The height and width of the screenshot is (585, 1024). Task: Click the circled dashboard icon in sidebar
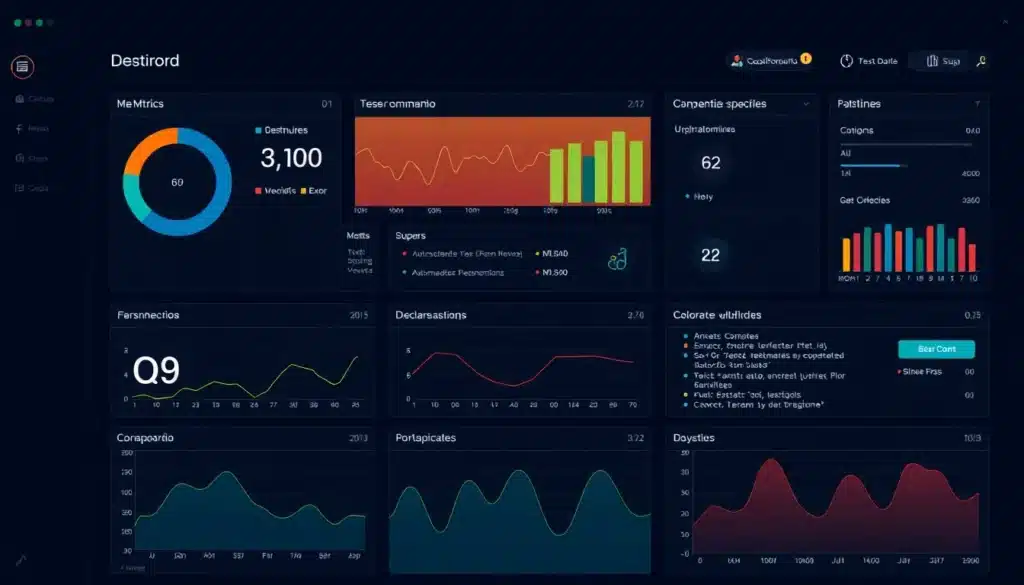point(22,67)
